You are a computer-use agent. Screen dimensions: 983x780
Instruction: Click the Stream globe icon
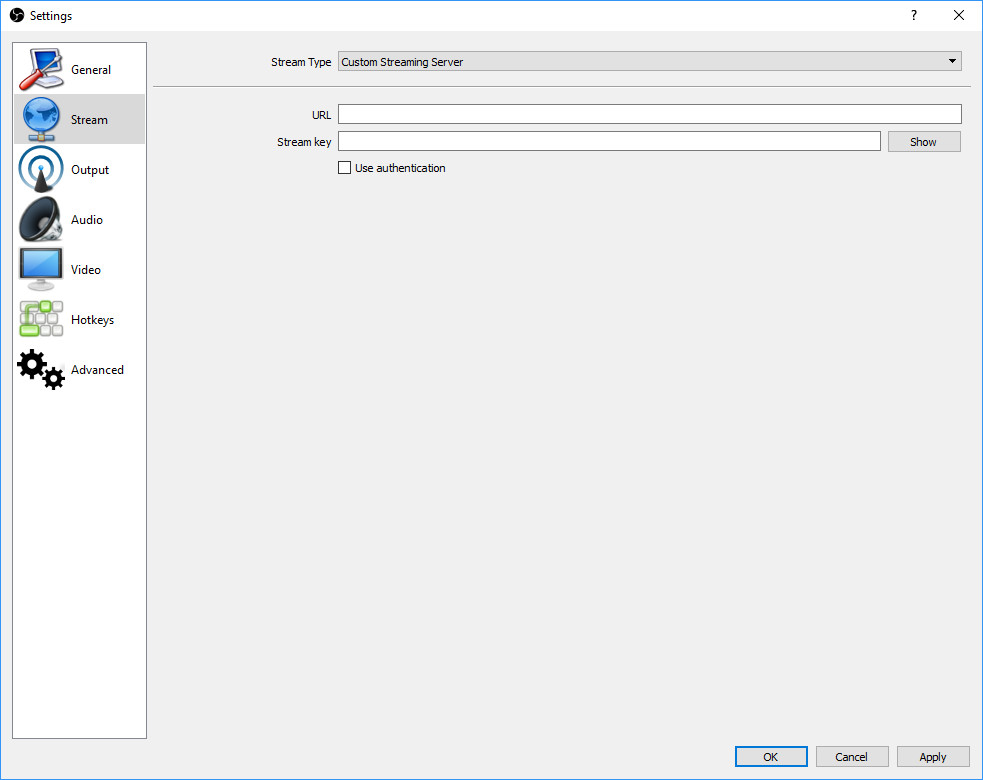point(41,119)
